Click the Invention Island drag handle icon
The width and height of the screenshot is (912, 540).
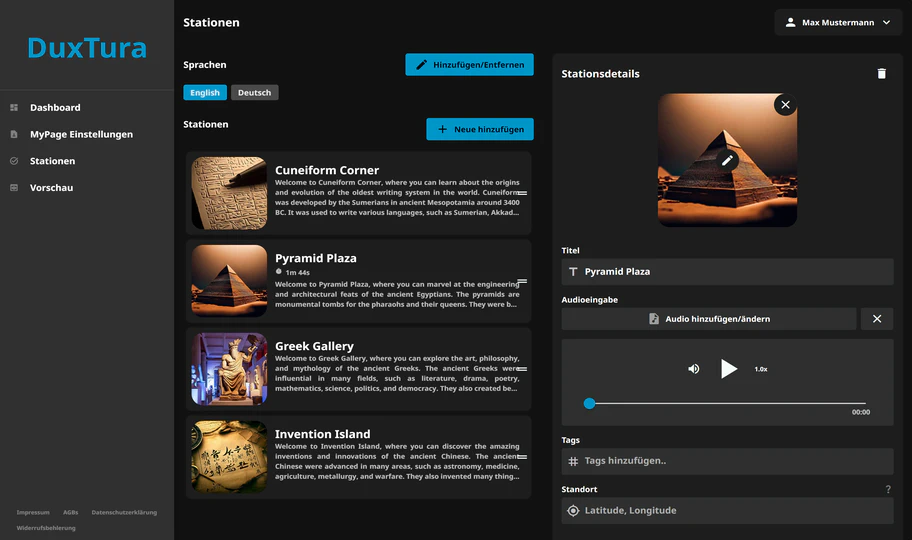tap(522, 457)
